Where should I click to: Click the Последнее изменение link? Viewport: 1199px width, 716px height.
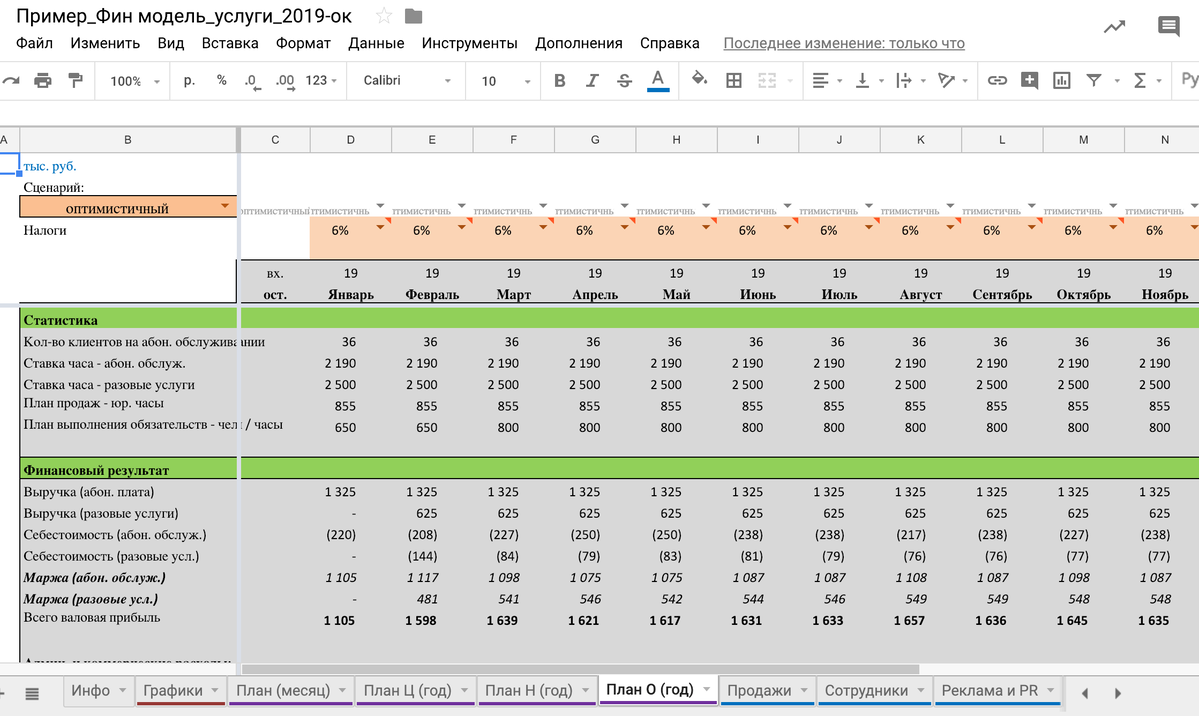(x=843, y=43)
